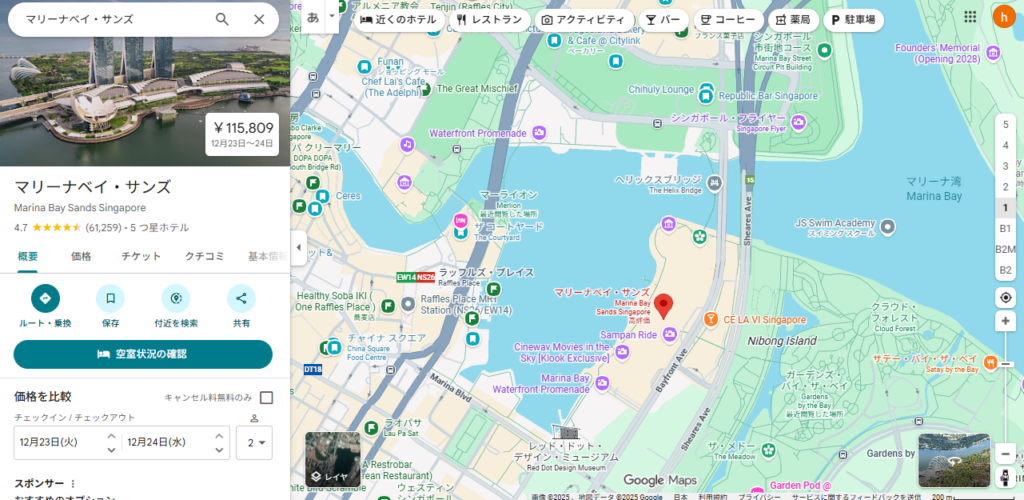Search nearby using the 付近を検索 icon
This screenshot has height=500, width=1024.
click(x=176, y=298)
